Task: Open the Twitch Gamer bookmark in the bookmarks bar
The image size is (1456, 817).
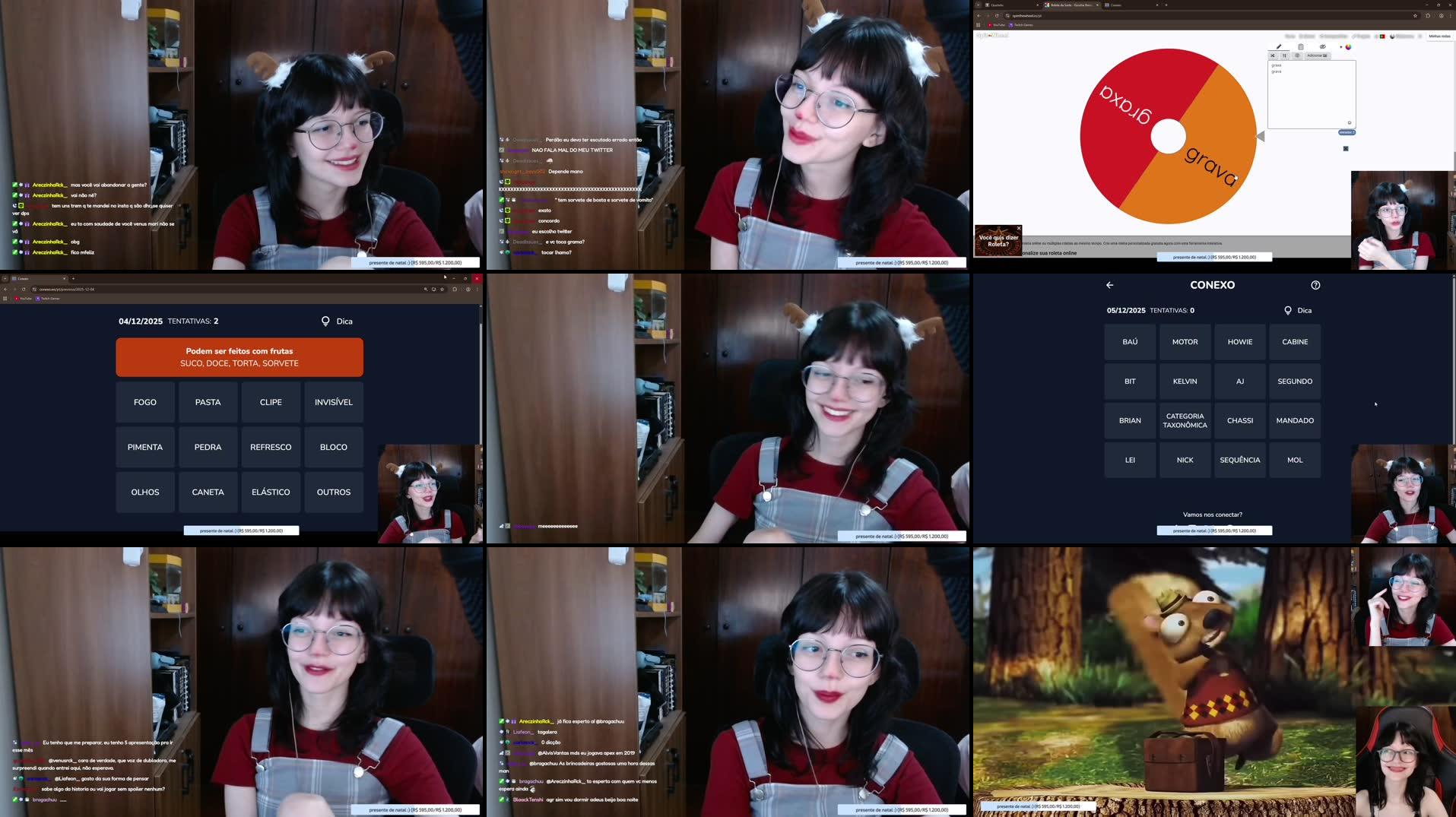Action: click(1023, 25)
